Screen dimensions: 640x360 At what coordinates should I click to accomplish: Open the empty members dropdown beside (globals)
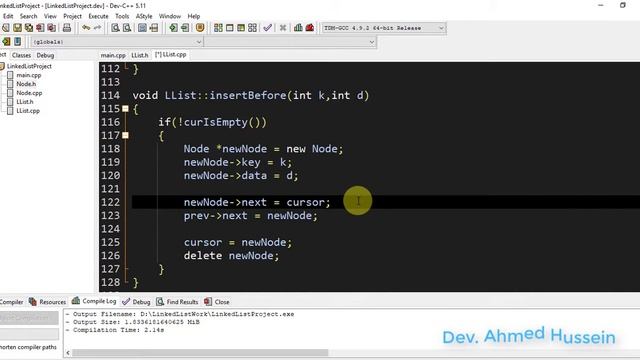290,42
